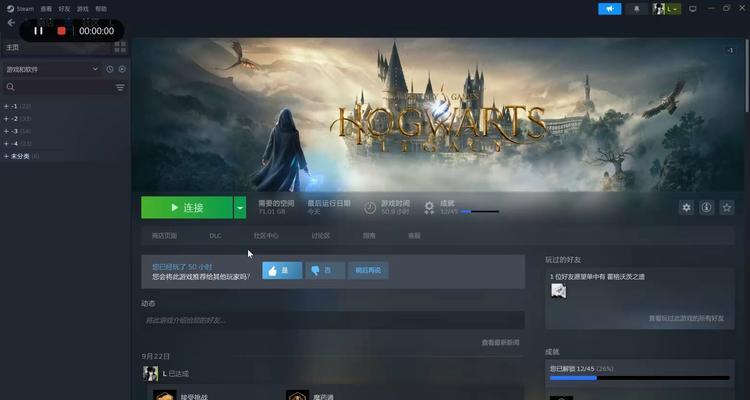Click the green 连接 play button
Image resolution: width=750 pixels, height=400 pixels.
click(187, 208)
